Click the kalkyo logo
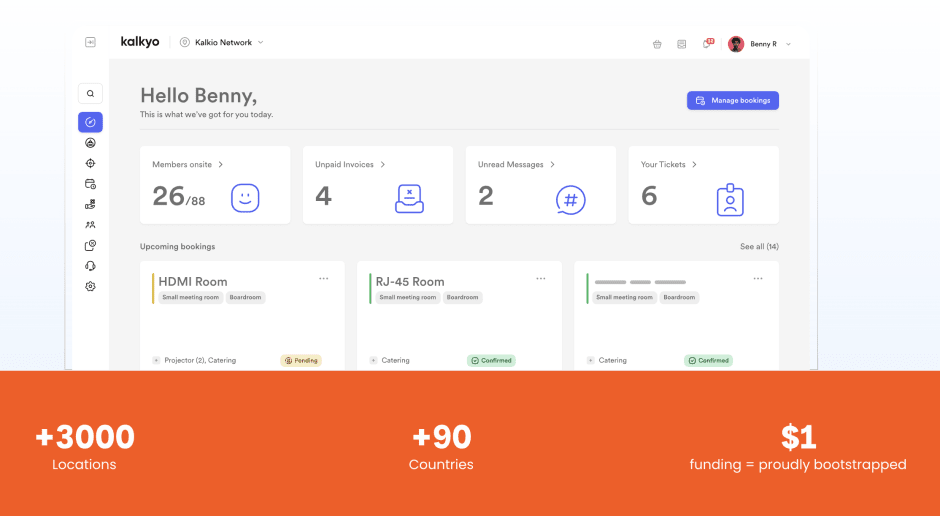 140,42
